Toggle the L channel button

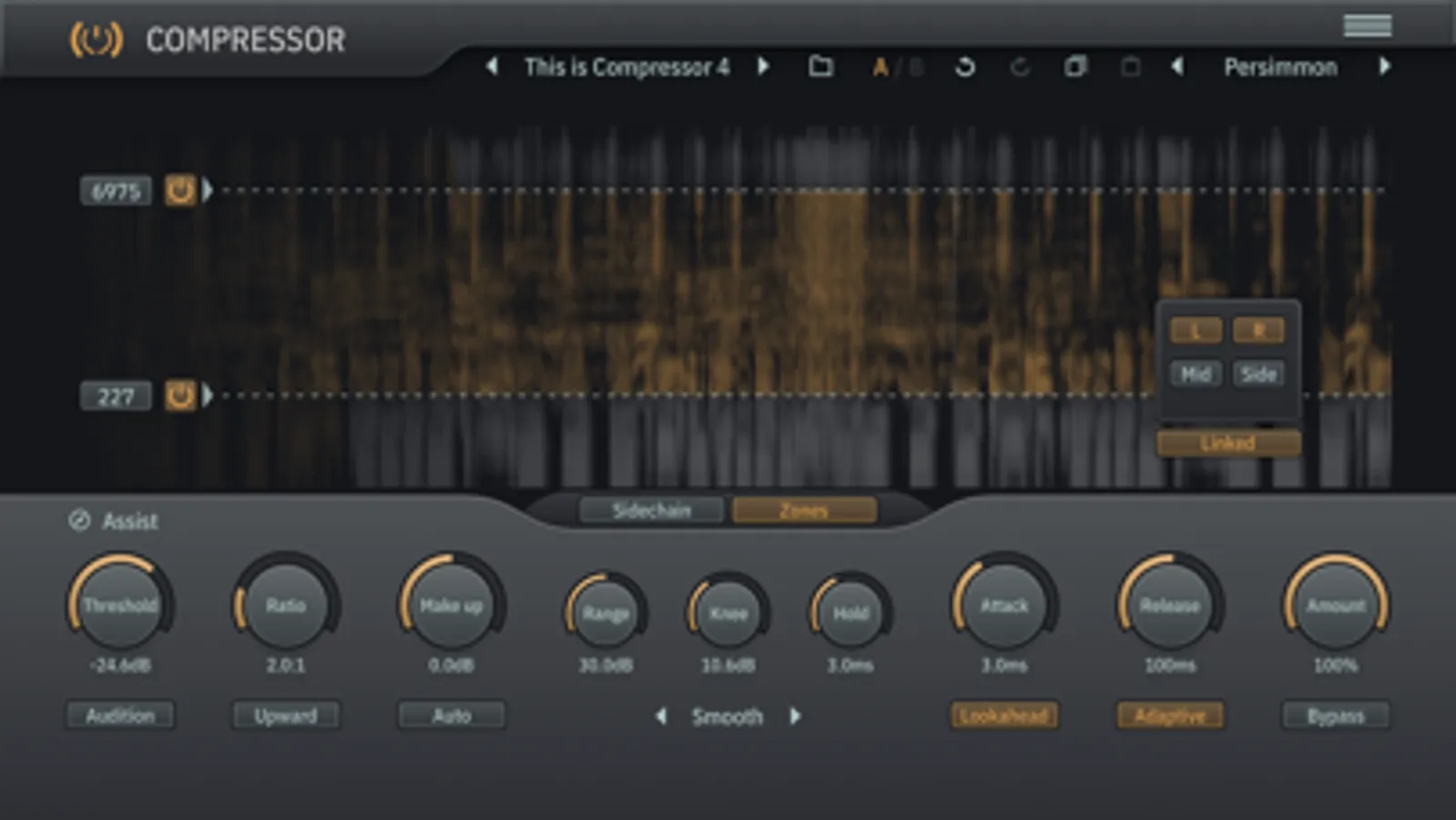1196,331
